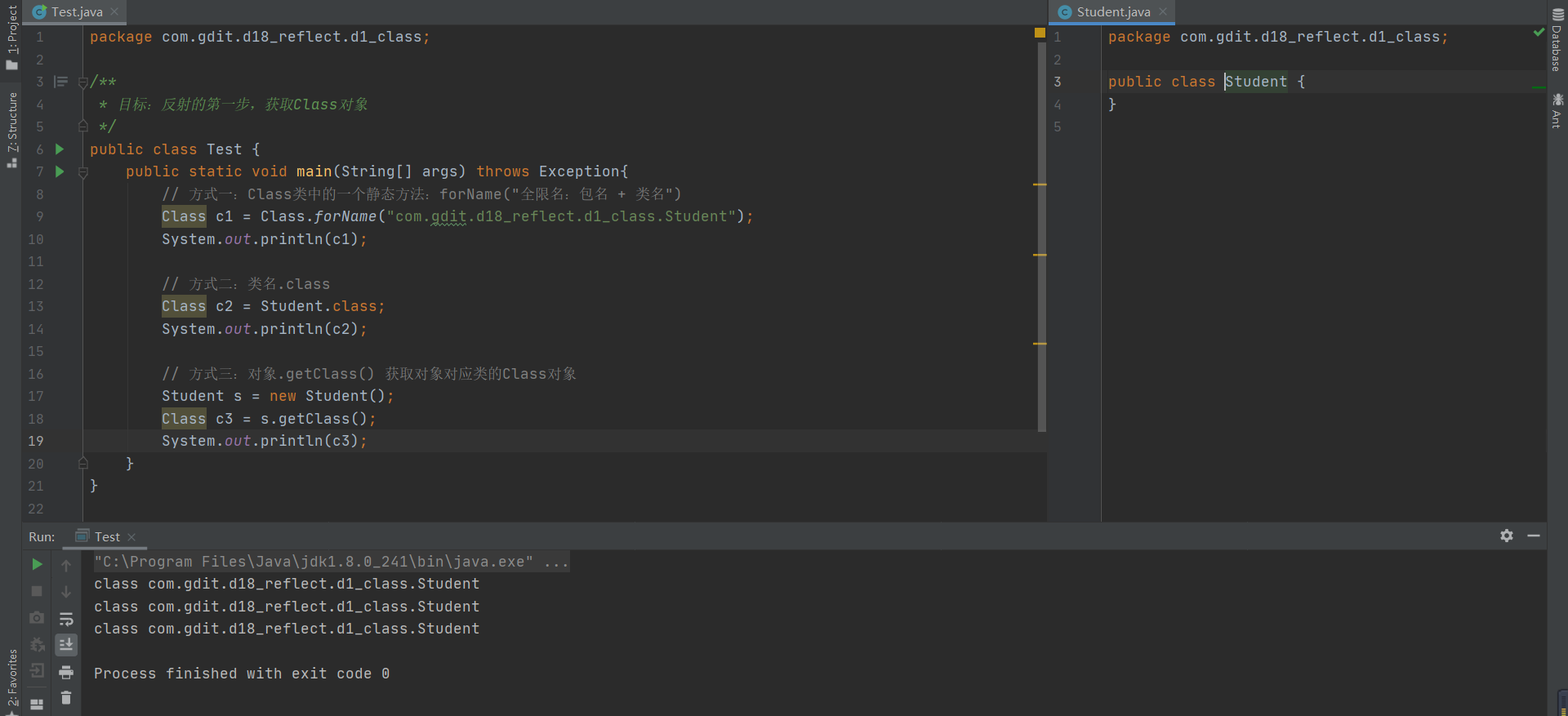
Task: Open the Database tool window
Action: pyautogui.click(x=1557, y=41)
